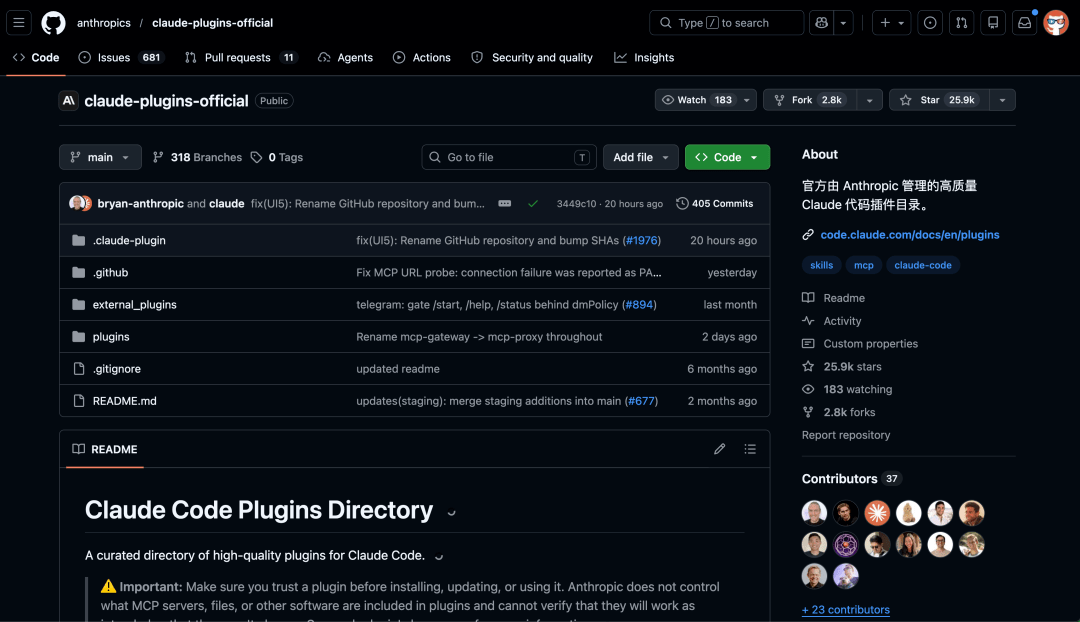Star the repository
This screenshot has width=1080, height=622.
tap(939, 100)
